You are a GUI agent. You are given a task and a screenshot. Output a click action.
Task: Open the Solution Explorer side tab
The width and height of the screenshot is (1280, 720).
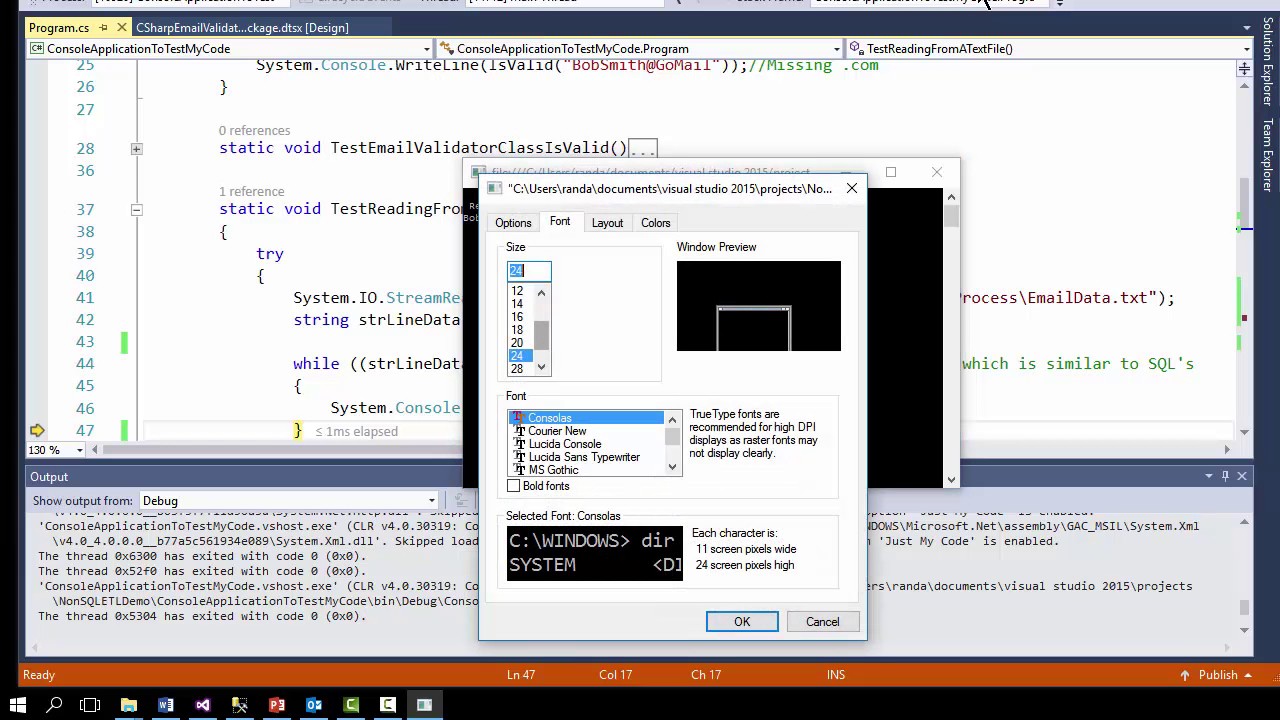(1267, 62)
